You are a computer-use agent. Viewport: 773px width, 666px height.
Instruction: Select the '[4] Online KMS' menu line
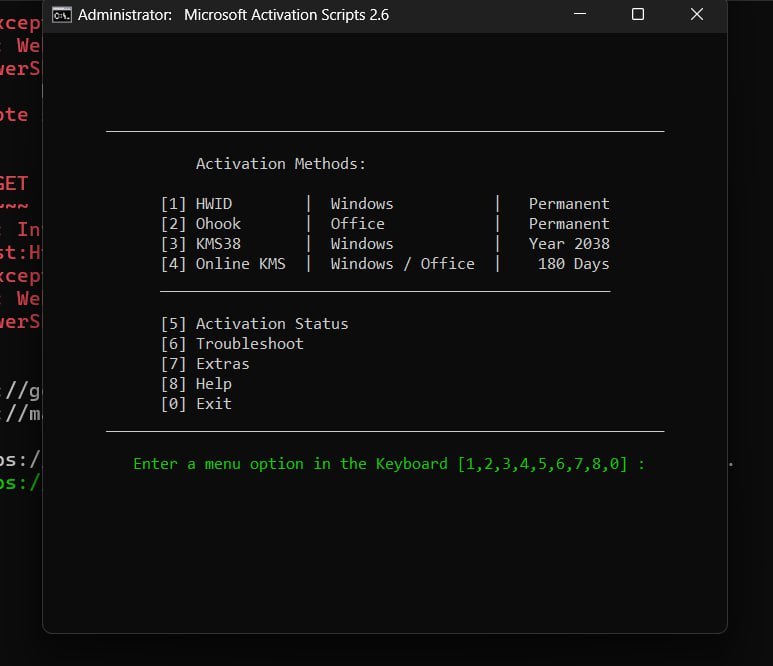click(x=223, y=264)
